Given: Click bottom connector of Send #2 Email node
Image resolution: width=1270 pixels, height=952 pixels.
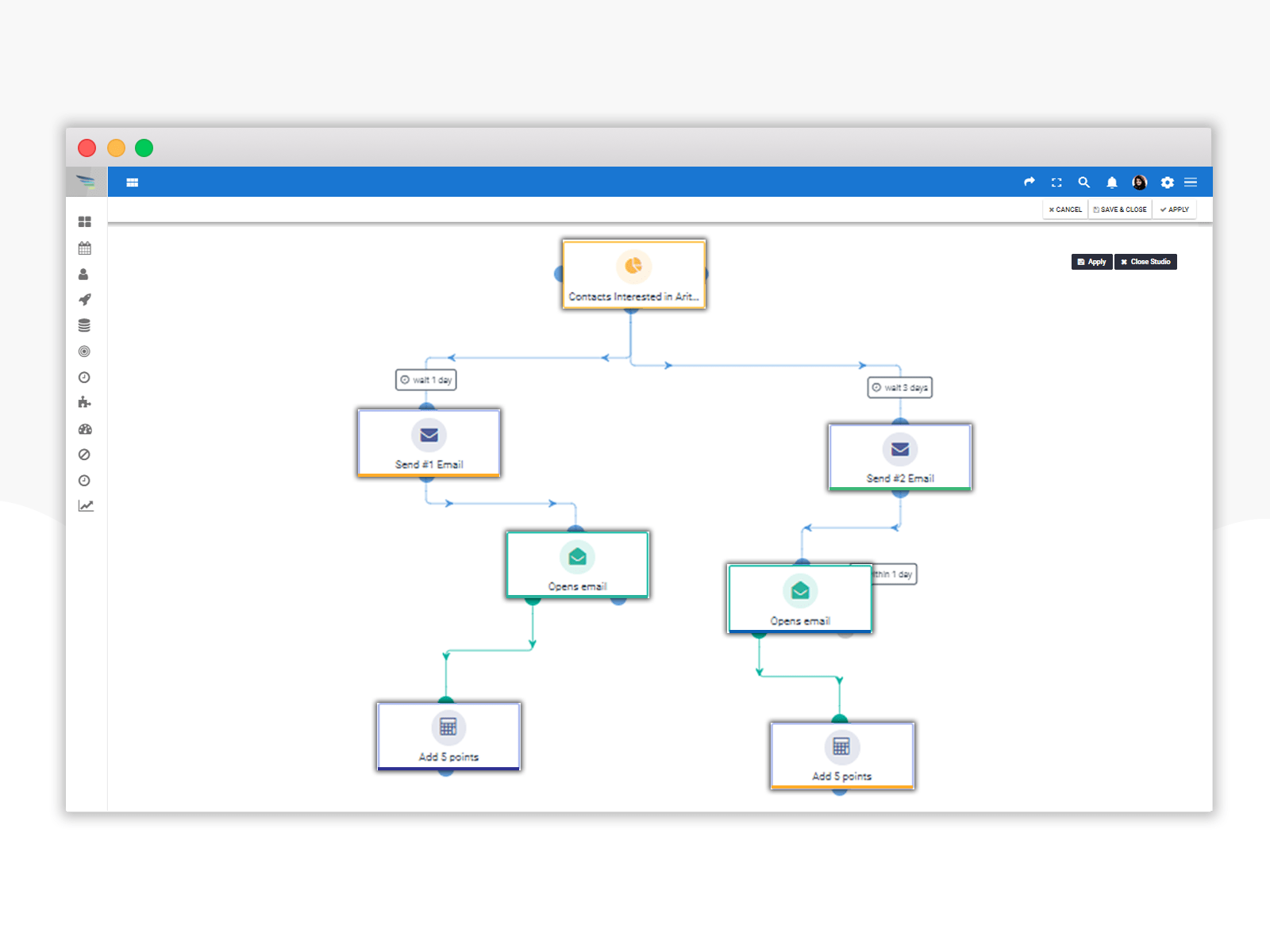Looking at the screenshot, I should tap(900, 493).
